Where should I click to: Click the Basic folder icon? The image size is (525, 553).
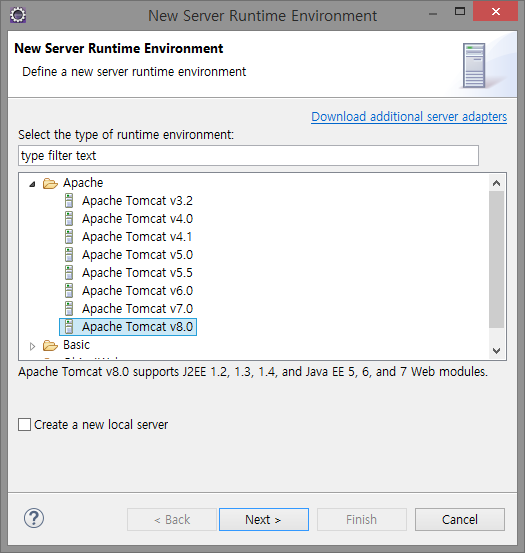pos(50,346)
